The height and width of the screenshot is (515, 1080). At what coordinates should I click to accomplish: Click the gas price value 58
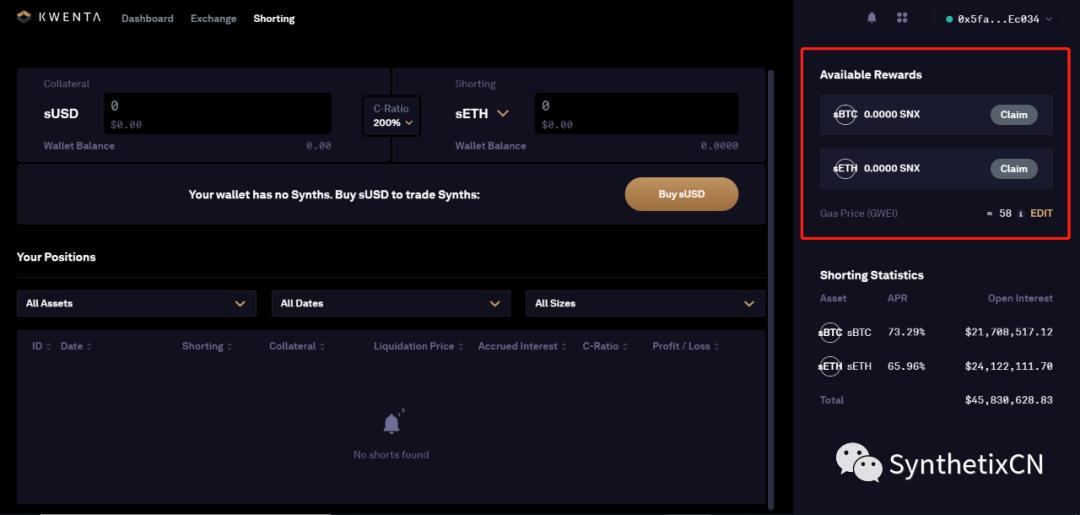[1006, 213]
